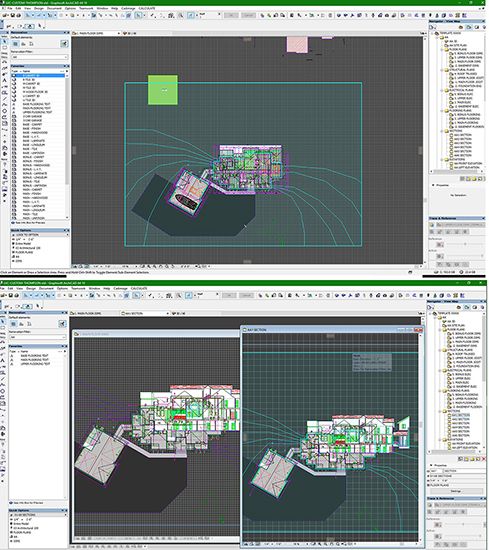The width and height of the screenshot is (489, 550).
Task: Collapse SECTIONS folder in bottom Navigator
Action: [440, 411]
